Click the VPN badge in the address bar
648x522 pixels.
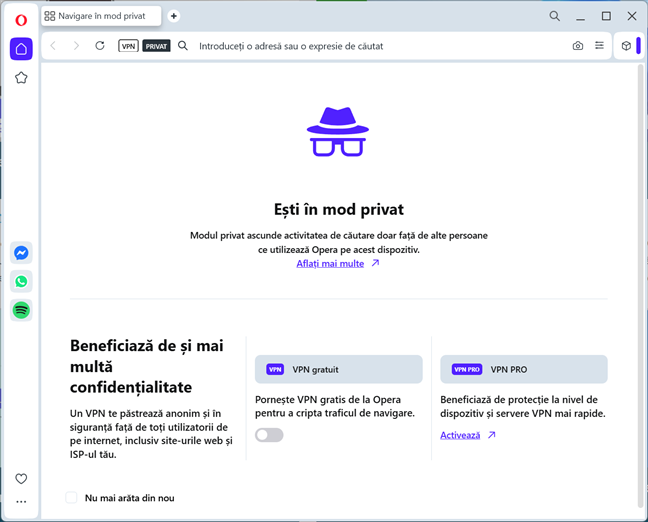(x=128, y=46)
